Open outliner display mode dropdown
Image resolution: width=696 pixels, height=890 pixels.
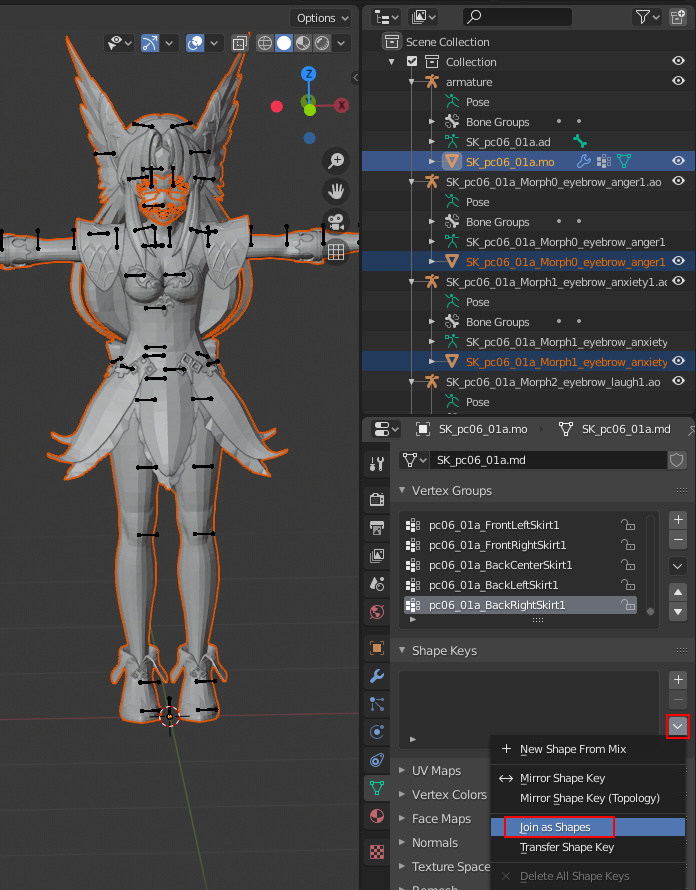[387, 18]
